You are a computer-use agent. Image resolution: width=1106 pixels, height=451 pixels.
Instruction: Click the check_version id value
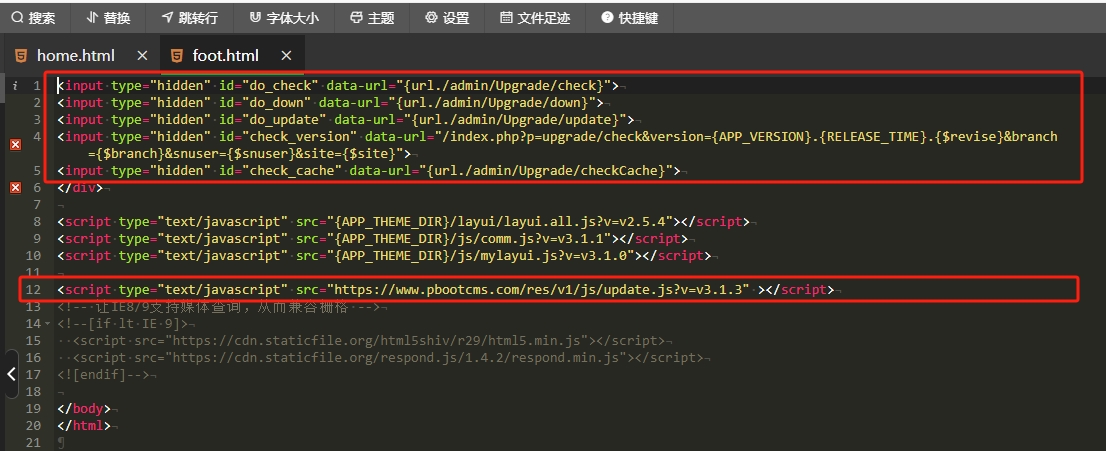tap(300, 136)
